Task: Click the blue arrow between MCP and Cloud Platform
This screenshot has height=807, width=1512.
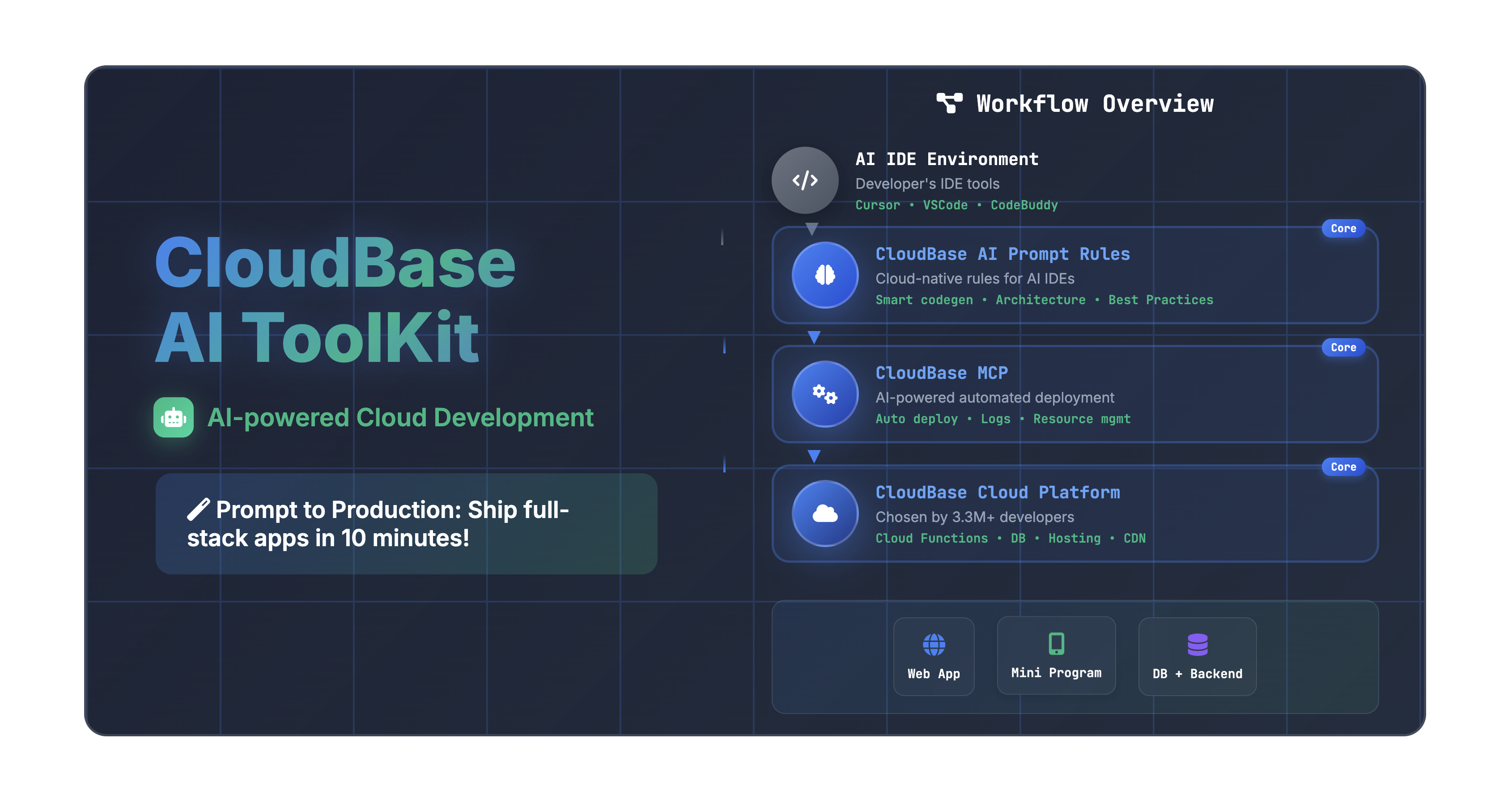Action: [814, 457]
